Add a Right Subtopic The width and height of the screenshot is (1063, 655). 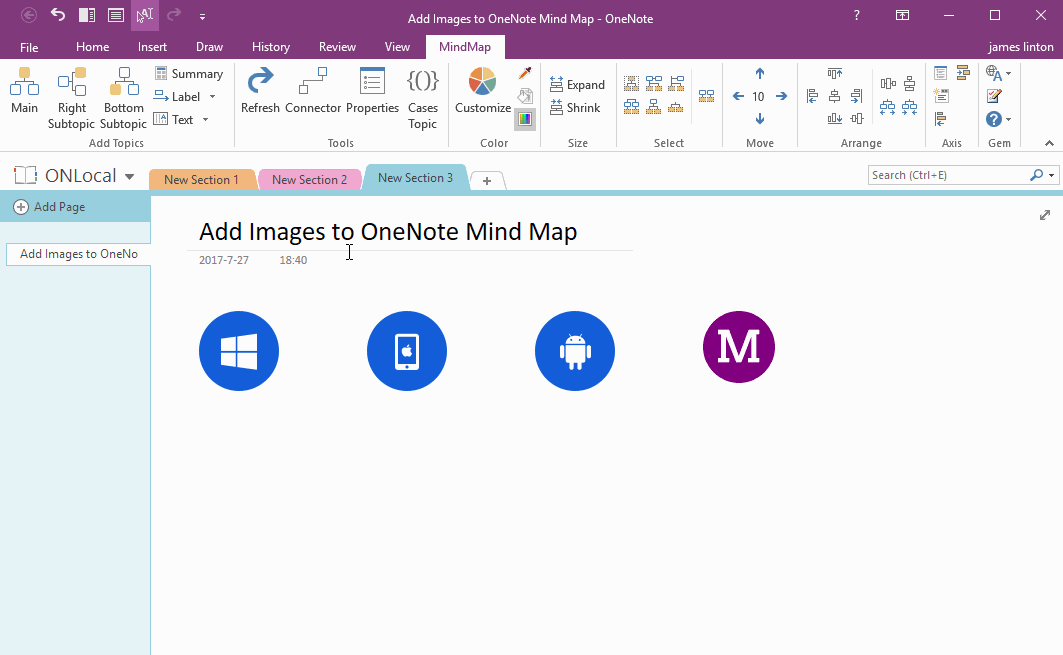pyautogui.click(x=71, y=95)
